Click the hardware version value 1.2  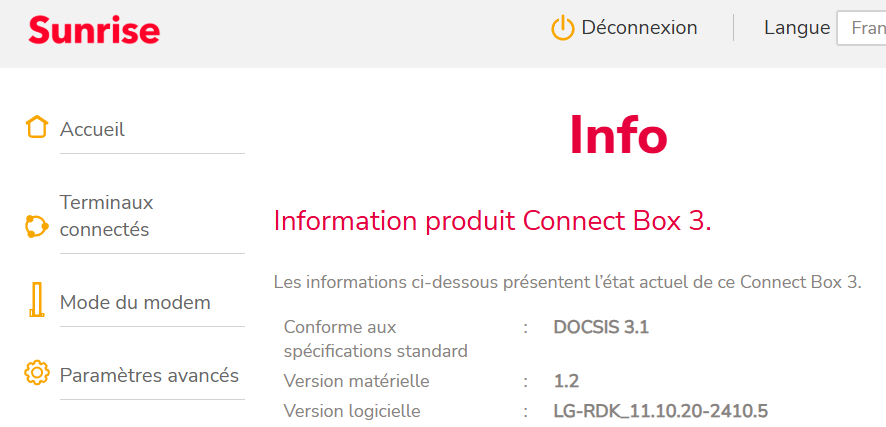tap(566, 381)
